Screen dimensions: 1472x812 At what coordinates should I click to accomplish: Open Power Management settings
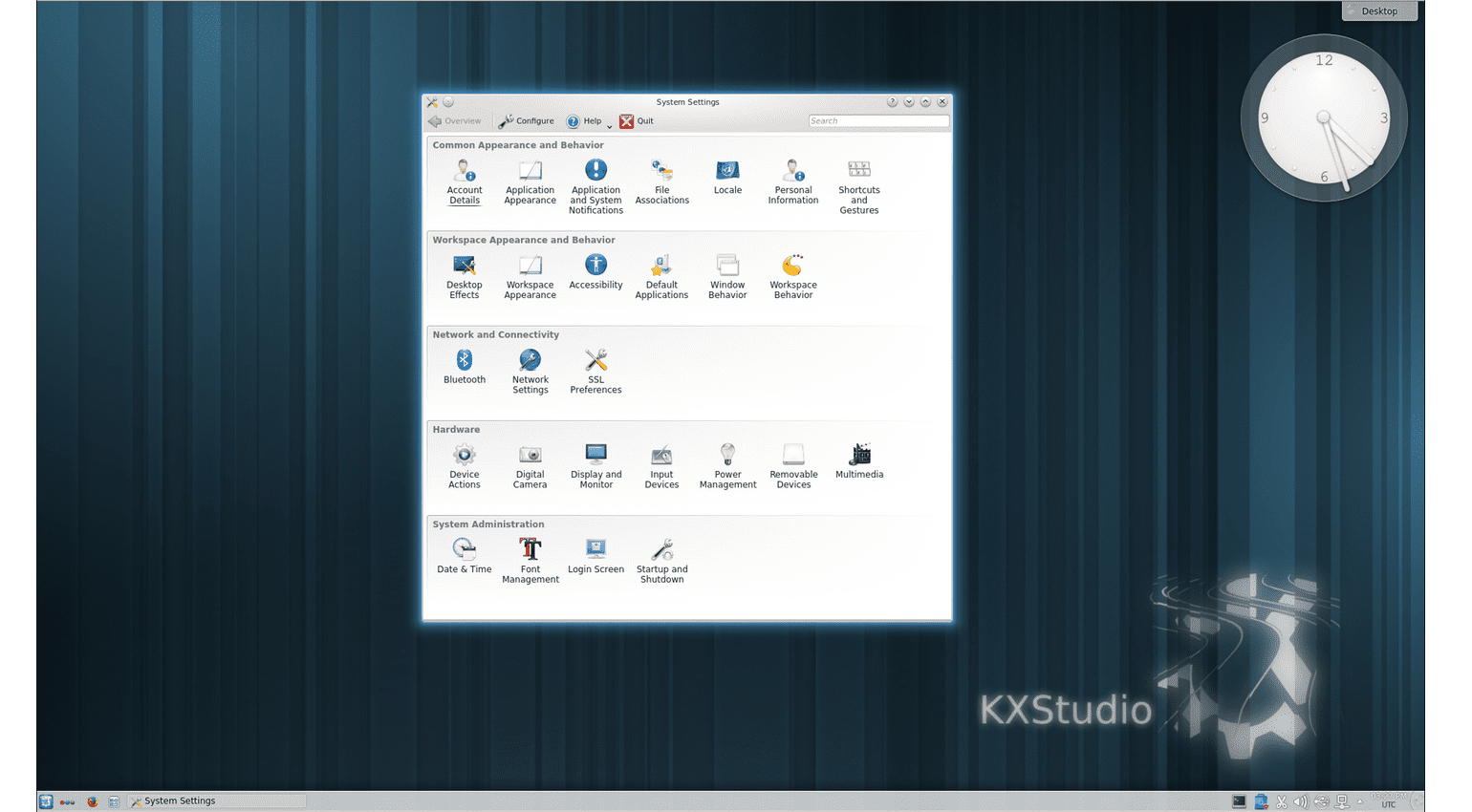(727, 465)
